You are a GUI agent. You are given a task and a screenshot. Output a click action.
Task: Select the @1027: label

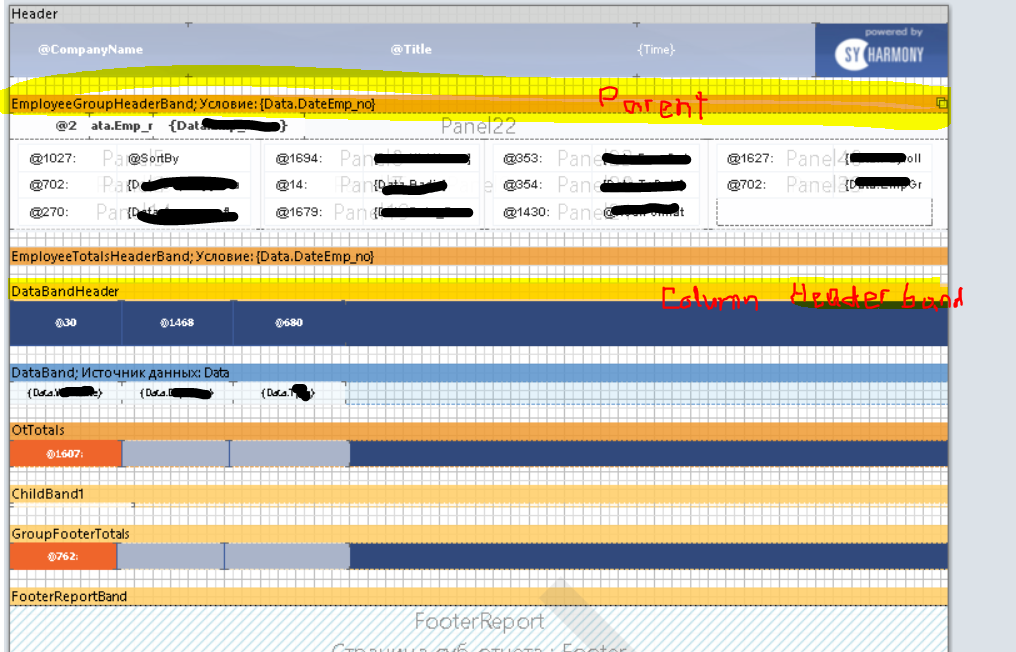(52, 158)
